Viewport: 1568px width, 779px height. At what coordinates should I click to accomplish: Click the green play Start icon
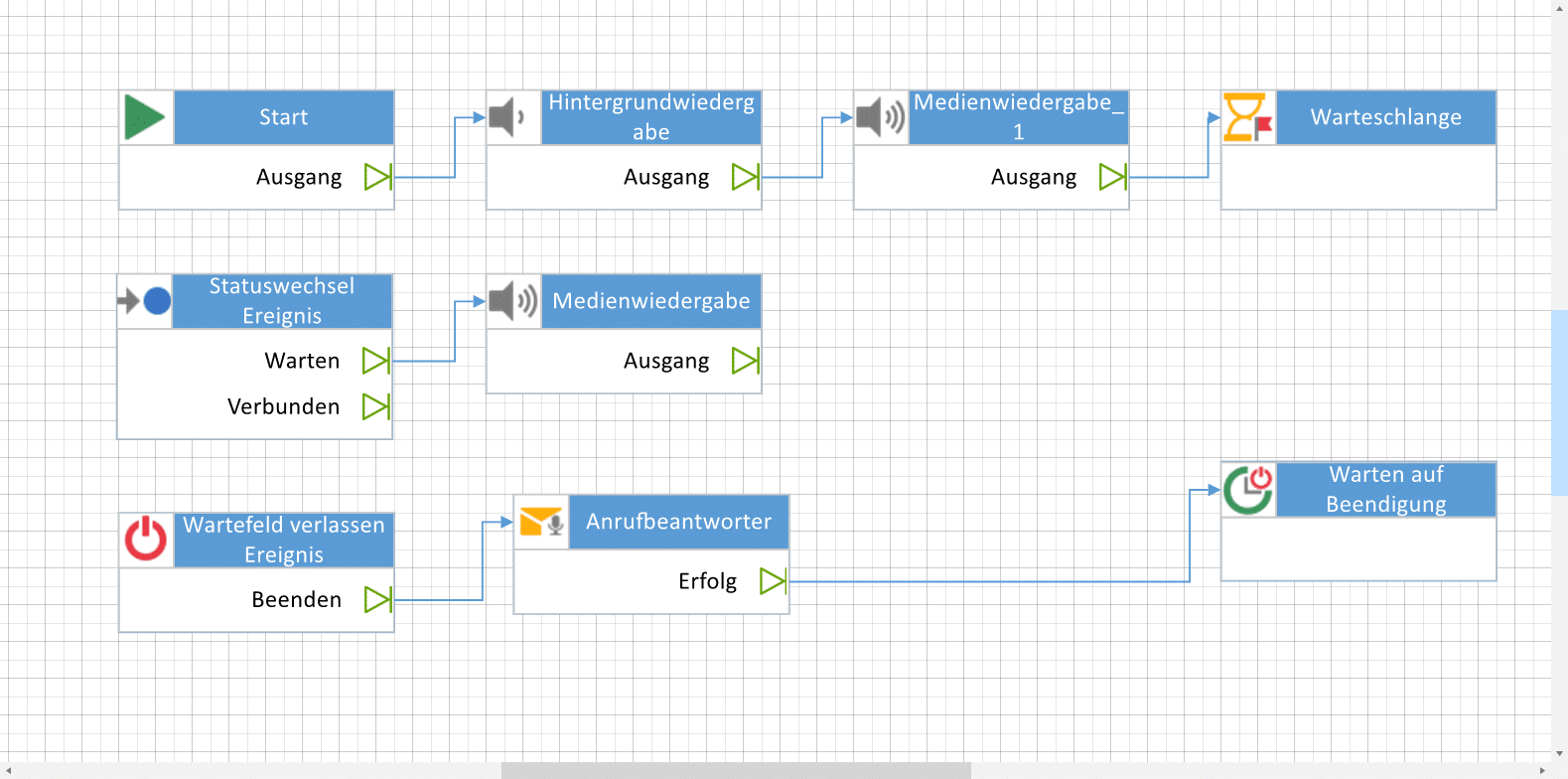145,117
